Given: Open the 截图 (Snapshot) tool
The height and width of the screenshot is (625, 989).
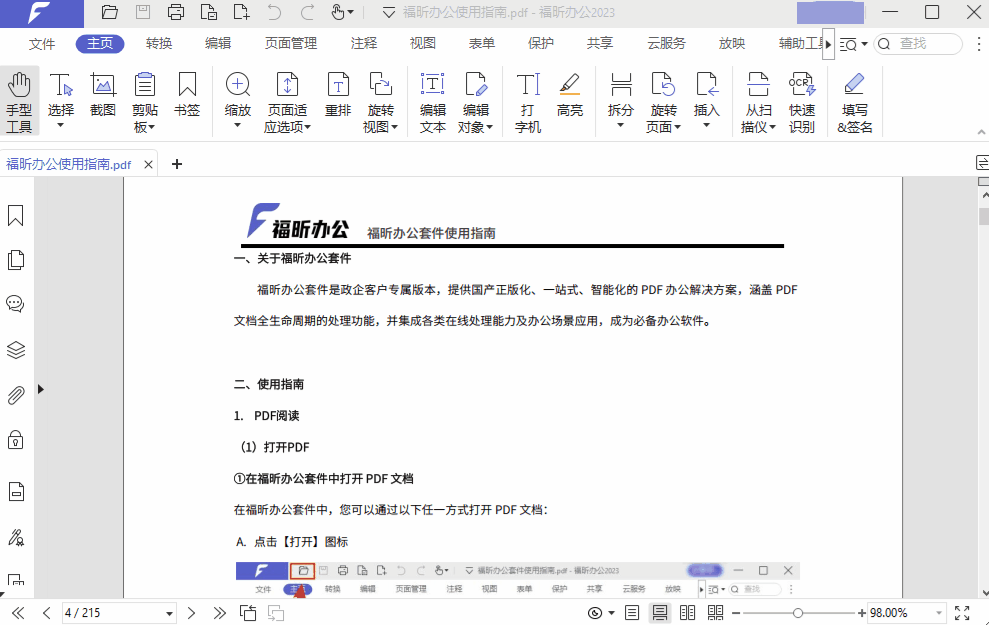Looking at the screenshot, I should click(102, 95).
